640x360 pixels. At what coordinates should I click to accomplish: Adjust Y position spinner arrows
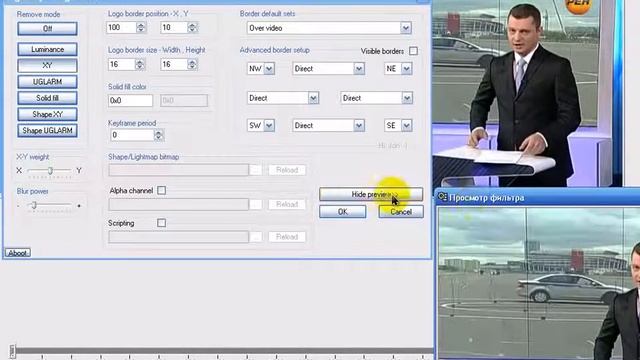pyautogui.click(x=192, y=27)
